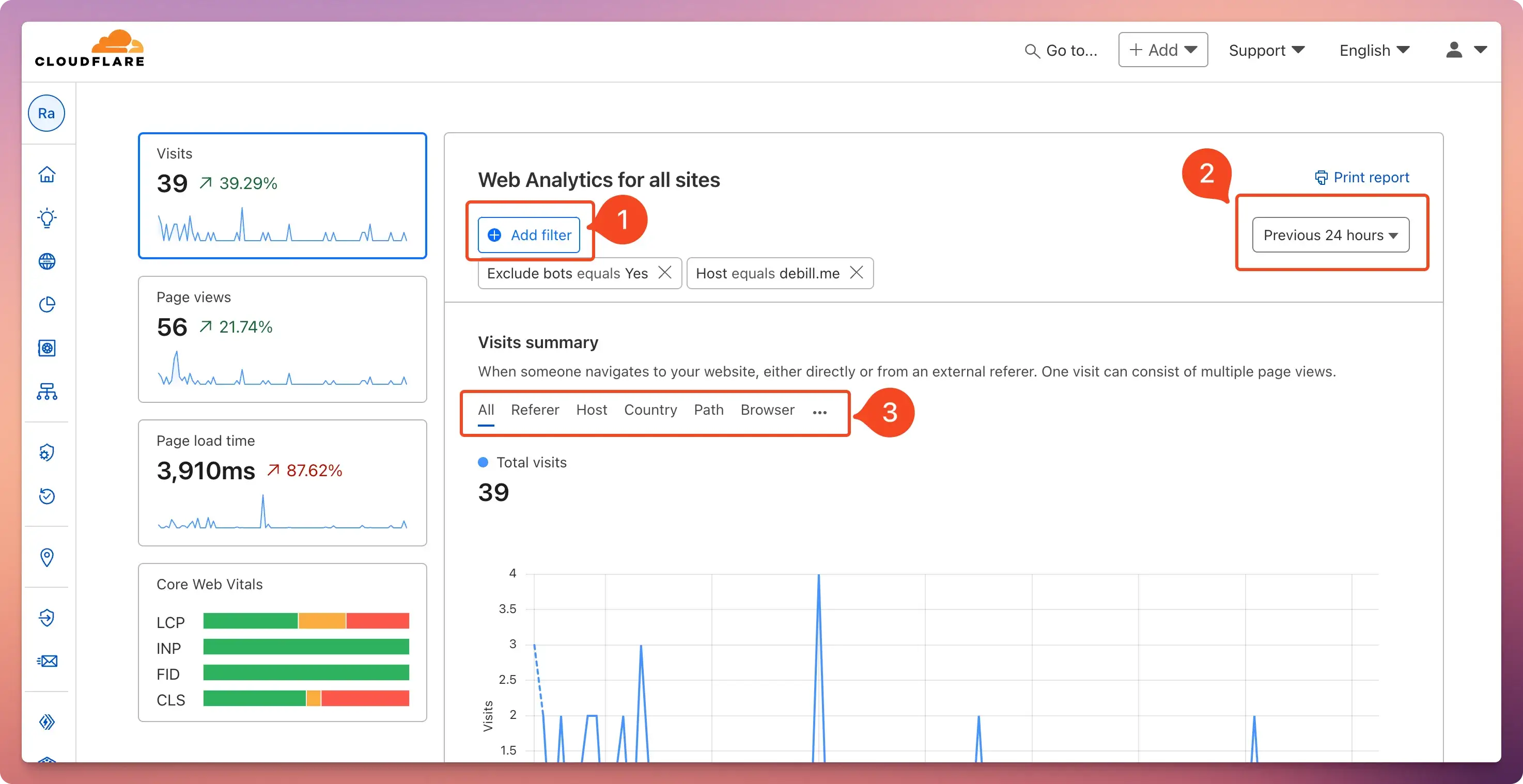The width and height of the screenshot is (1523, 784).
Task: Expand the Support menu
Action: pyautogui.click(x=1266, y=50)
